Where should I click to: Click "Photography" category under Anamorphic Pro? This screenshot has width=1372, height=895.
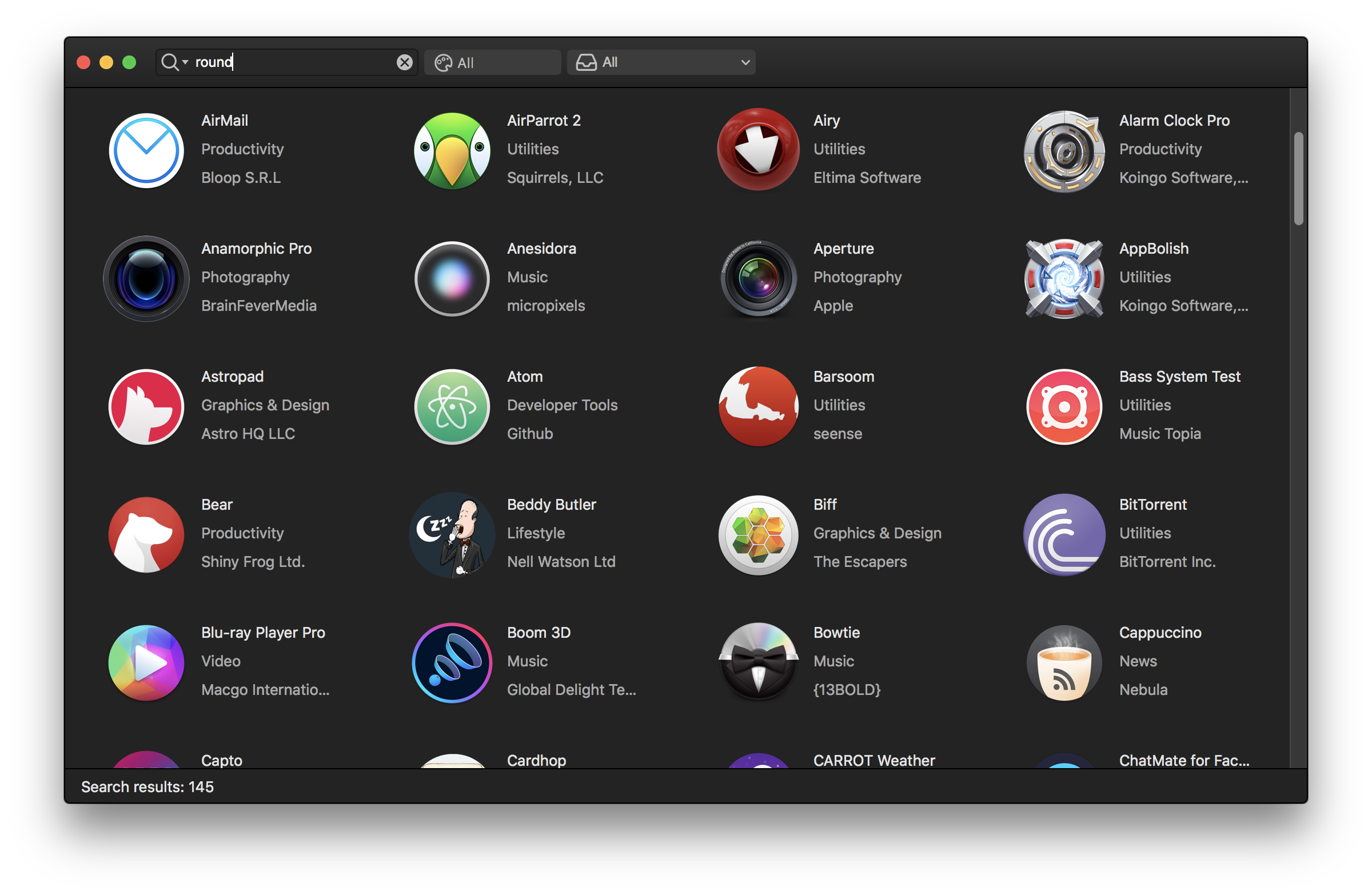(245, 277)
